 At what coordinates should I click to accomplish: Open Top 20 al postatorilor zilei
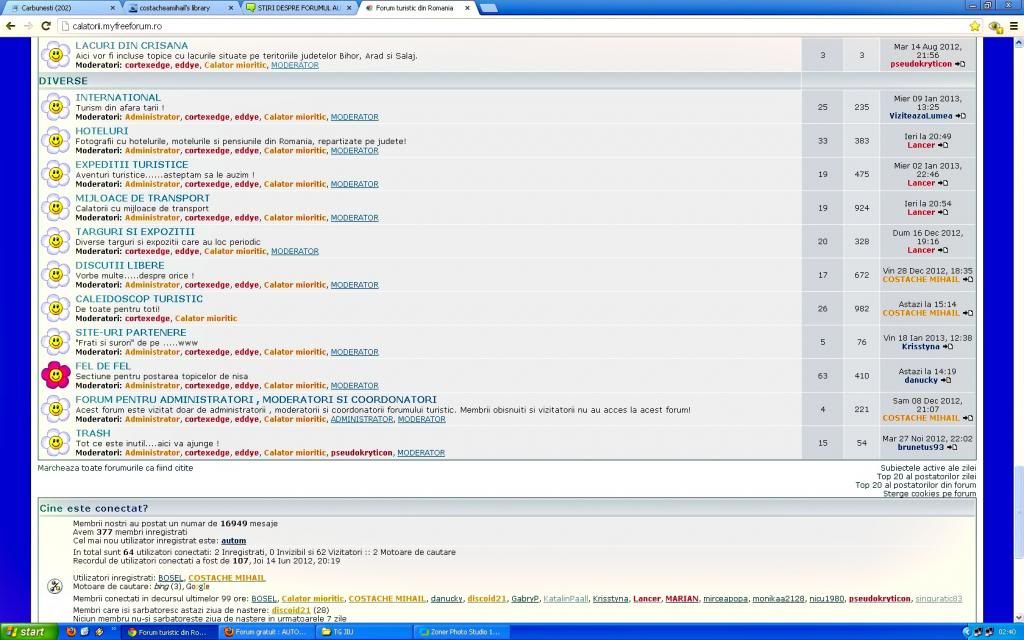pyautogui.click(x=926, y=477)
